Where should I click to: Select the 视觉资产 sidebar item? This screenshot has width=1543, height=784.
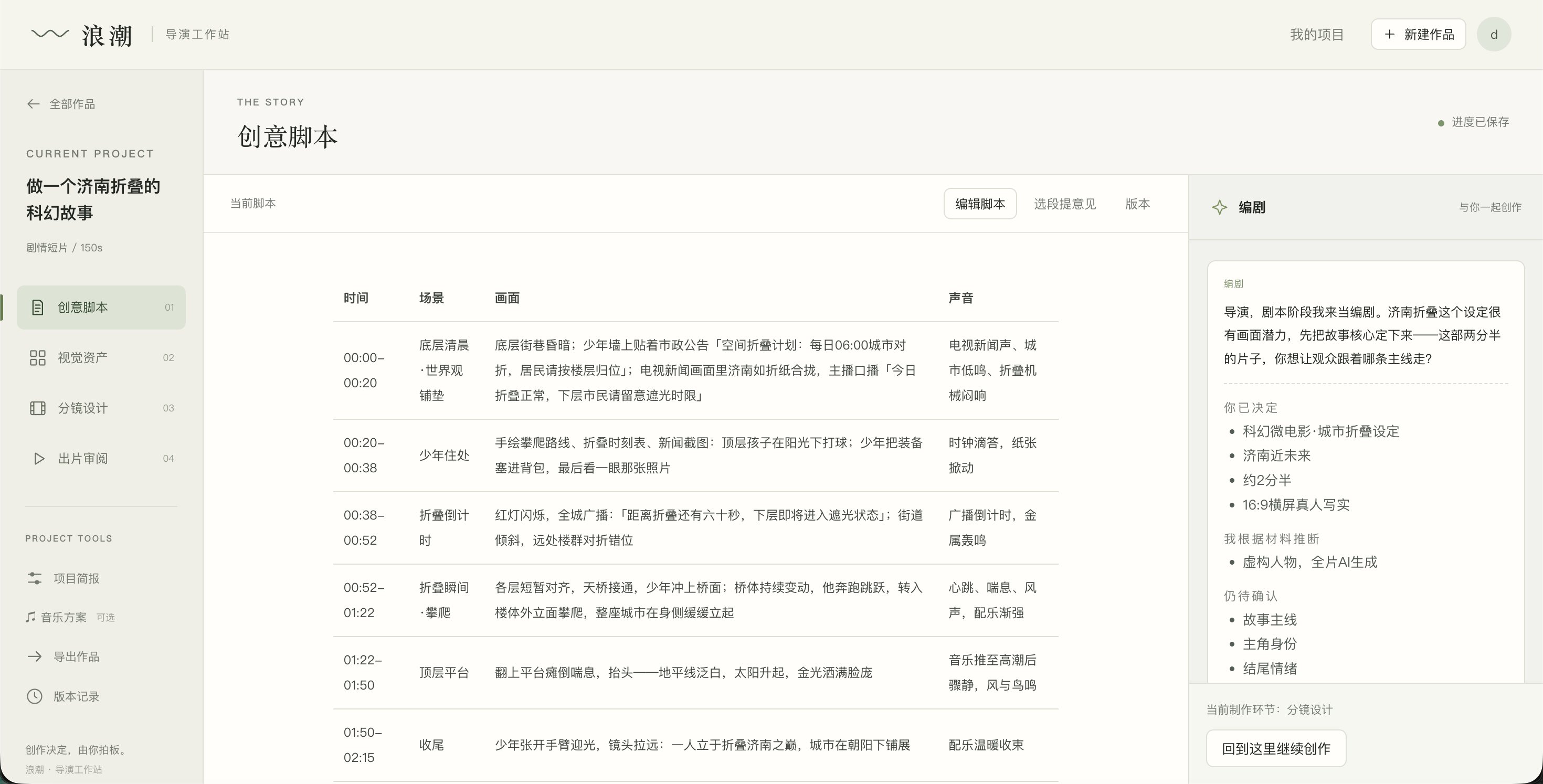(101, 357)
